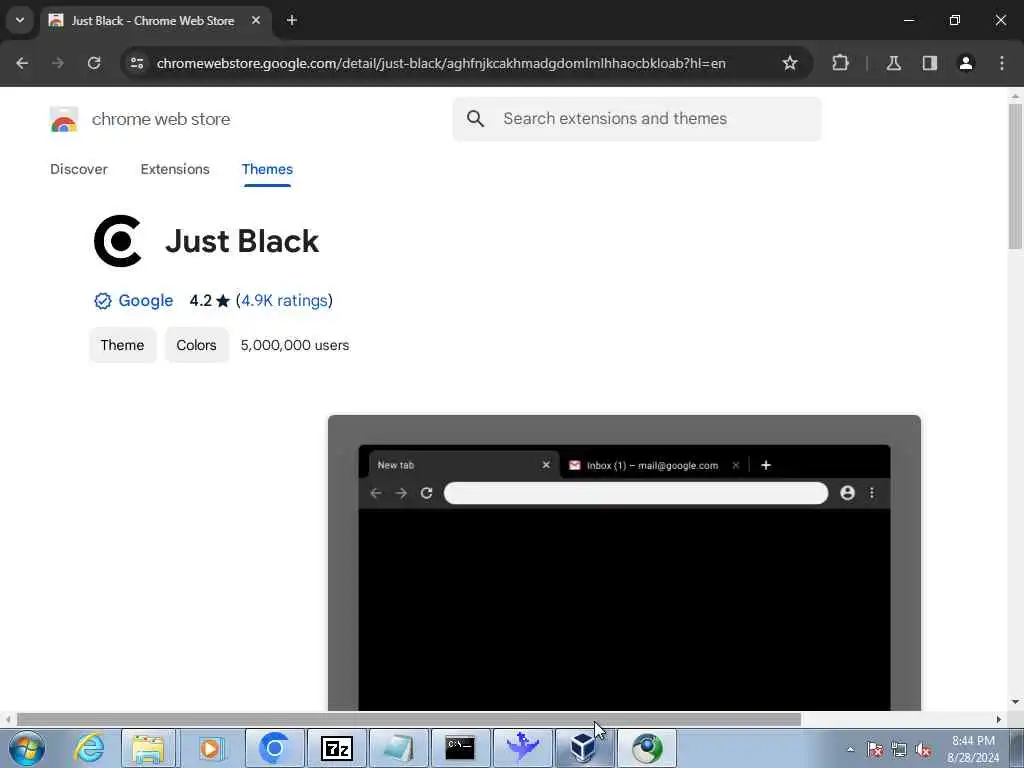Open the profile avatar icon
This screenshot has height=768, width=1024.
966,63
